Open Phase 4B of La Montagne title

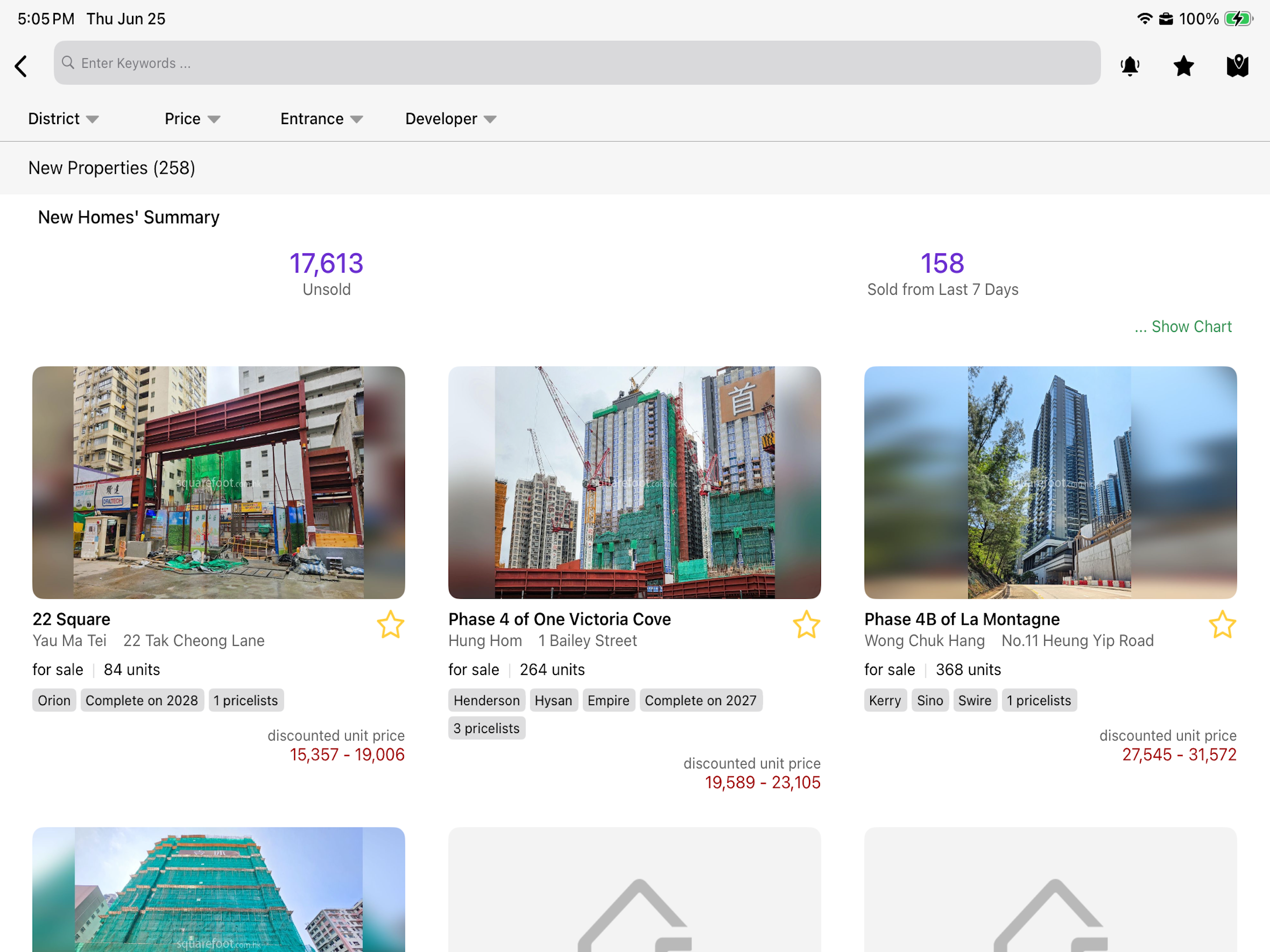click(x=962, y=619)
